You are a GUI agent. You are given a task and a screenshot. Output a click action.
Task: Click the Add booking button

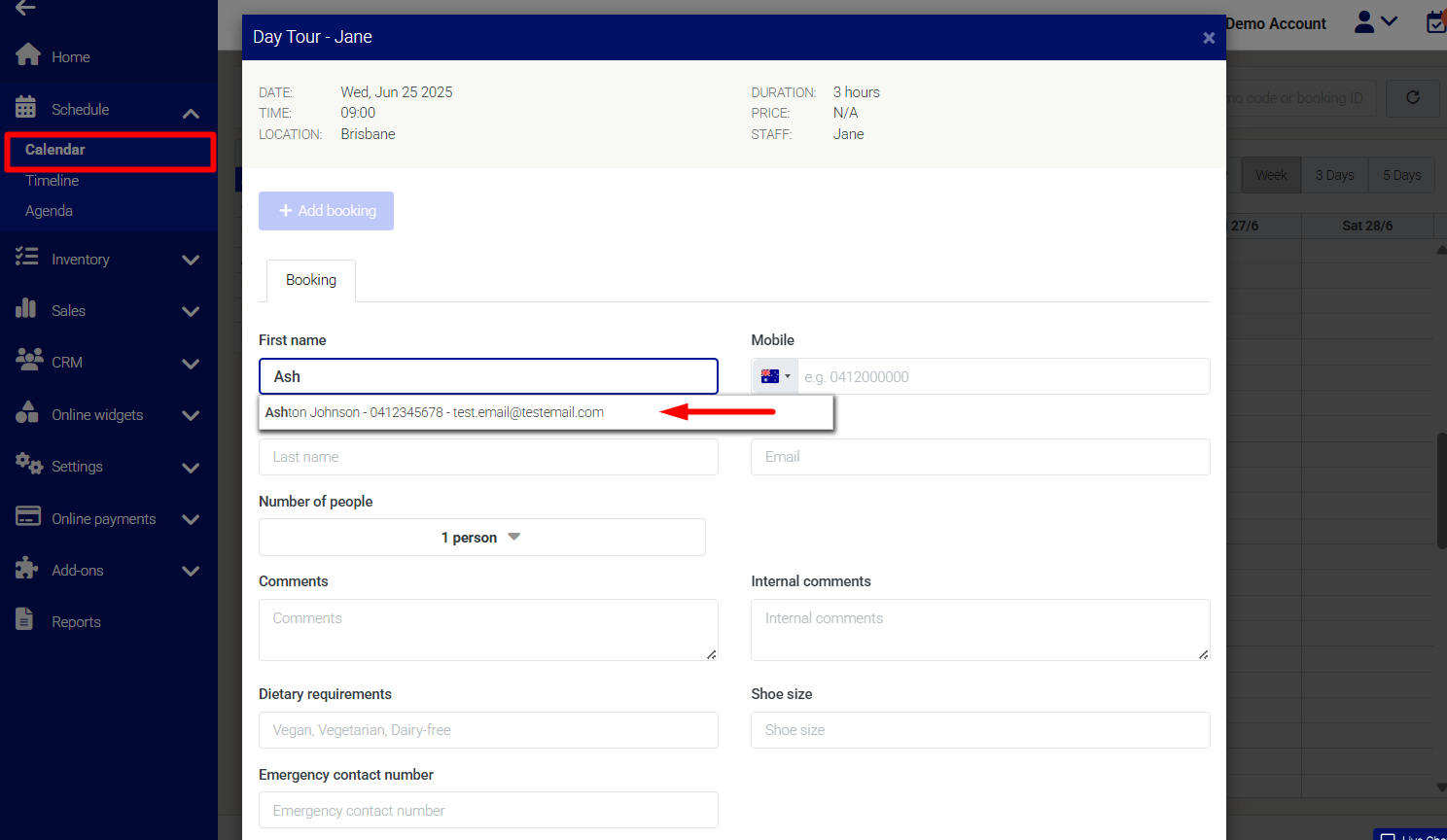click(326, 211)
